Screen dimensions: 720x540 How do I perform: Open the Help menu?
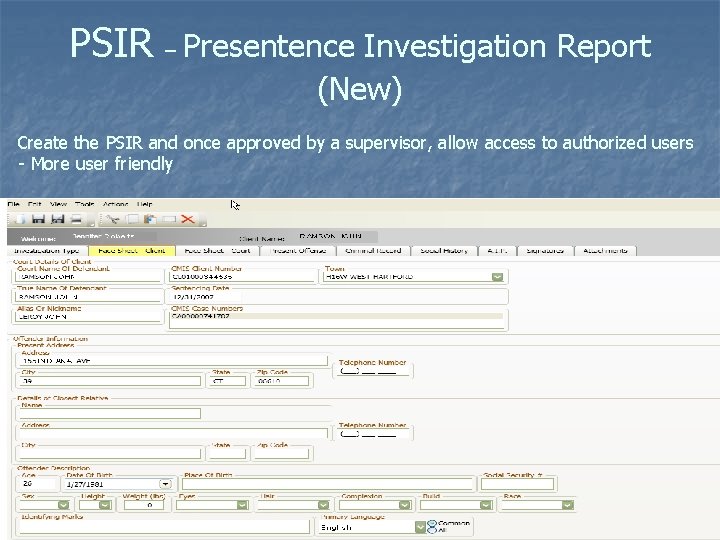click(x=145, y=204)
